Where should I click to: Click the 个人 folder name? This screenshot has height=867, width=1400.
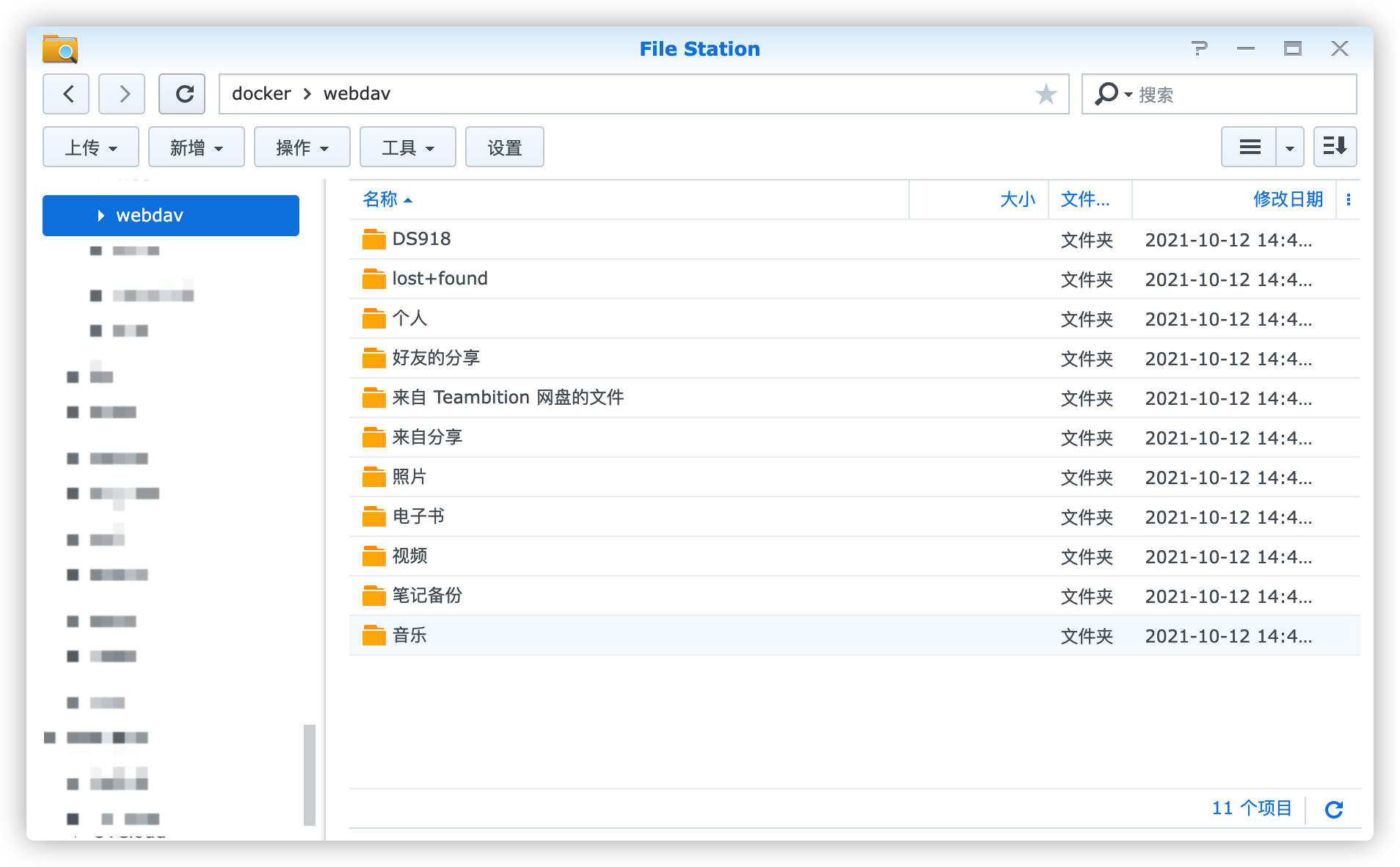(x=409, y=318)
